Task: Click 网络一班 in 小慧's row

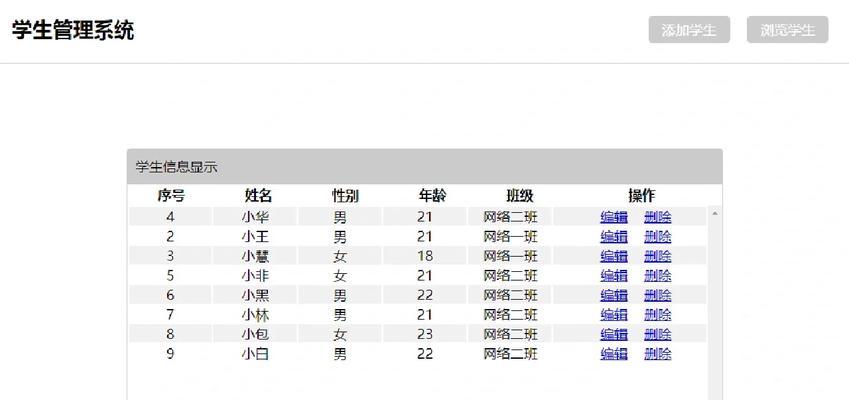Action: [x=511, y=256]
